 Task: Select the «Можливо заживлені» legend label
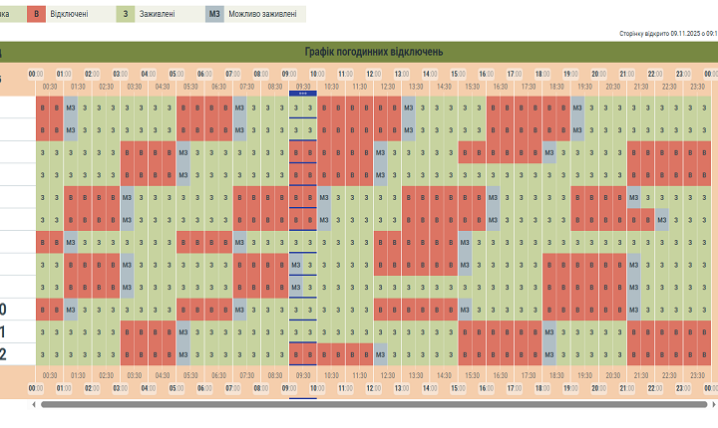[x=263, y=14]
